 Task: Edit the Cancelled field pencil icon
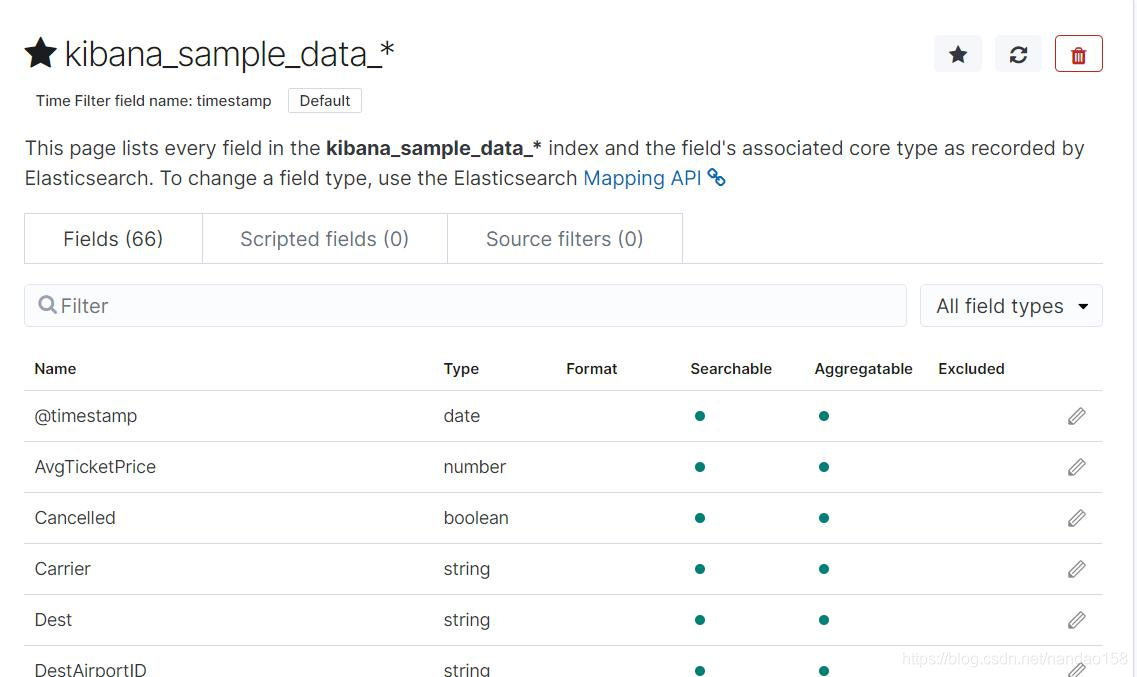pos(1077,518)
